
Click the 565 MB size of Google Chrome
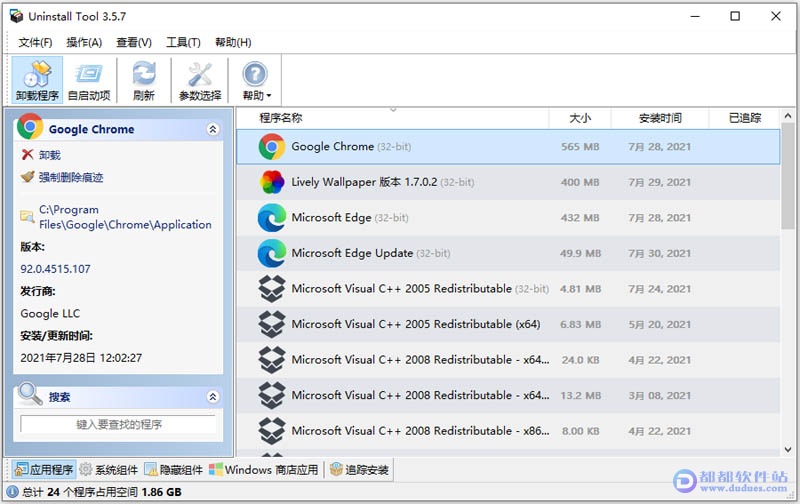[580, 147]
